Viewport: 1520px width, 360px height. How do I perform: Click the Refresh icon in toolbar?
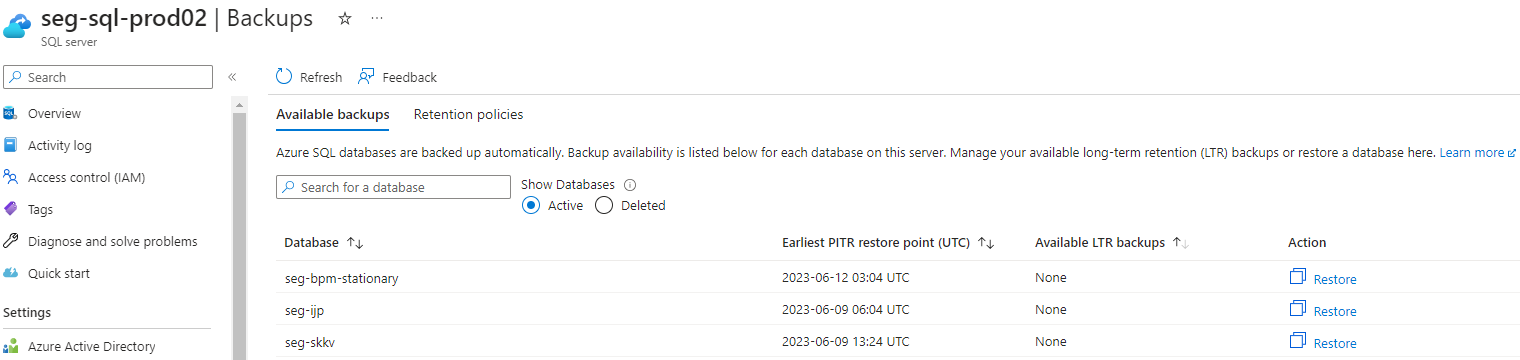point(285,77)
